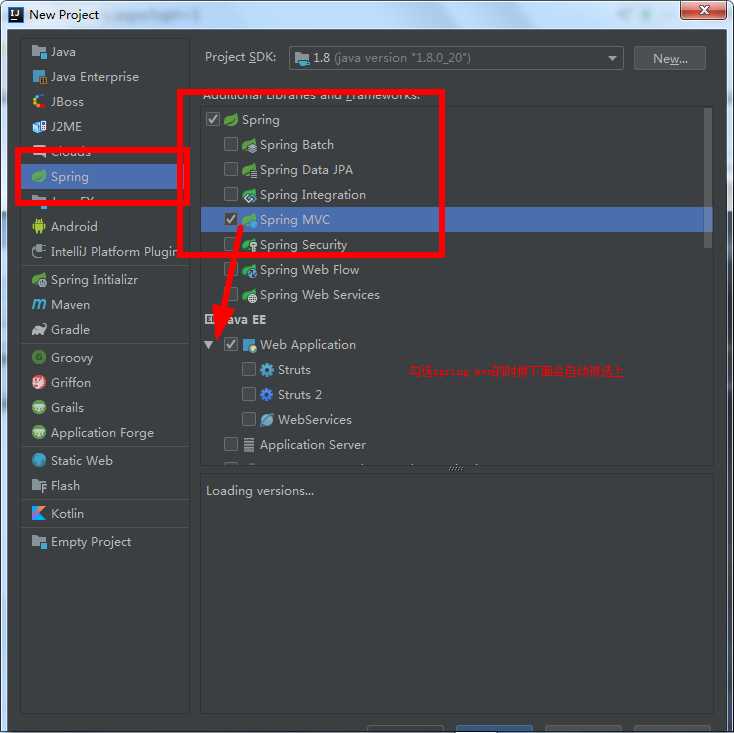Click the Kotlin project type label
The height and width of the screenshot is (733, 734).
tap(67, 513)
